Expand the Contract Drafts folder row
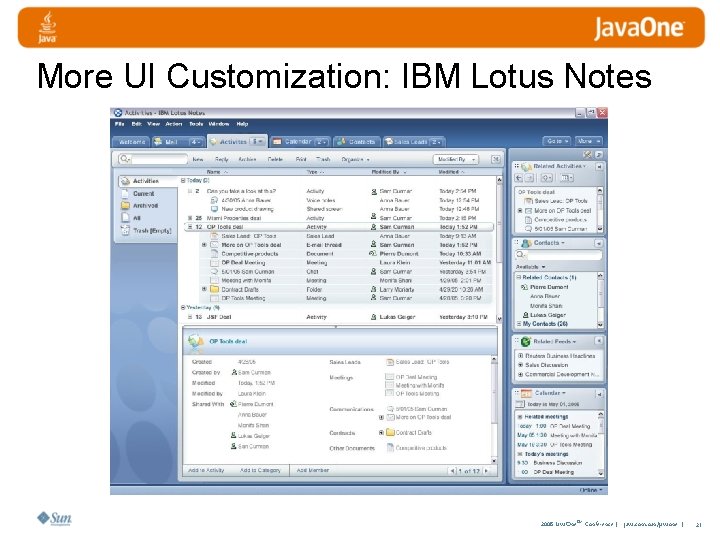The height and width of the screenshot is (540, 720). point(204,289)
